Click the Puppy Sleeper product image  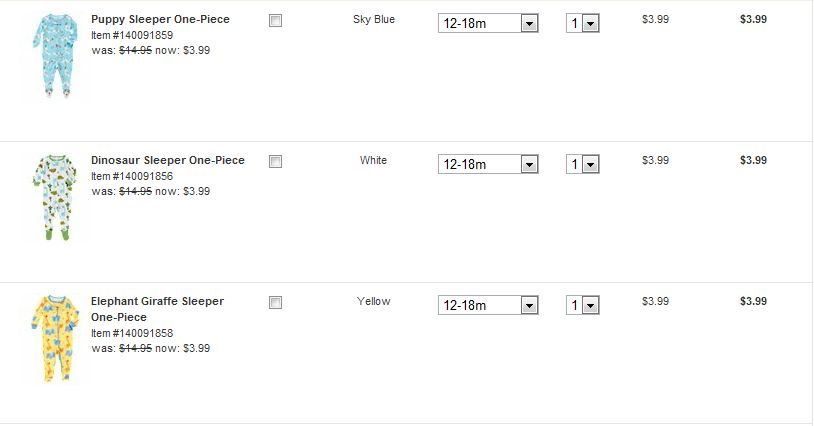50,56
